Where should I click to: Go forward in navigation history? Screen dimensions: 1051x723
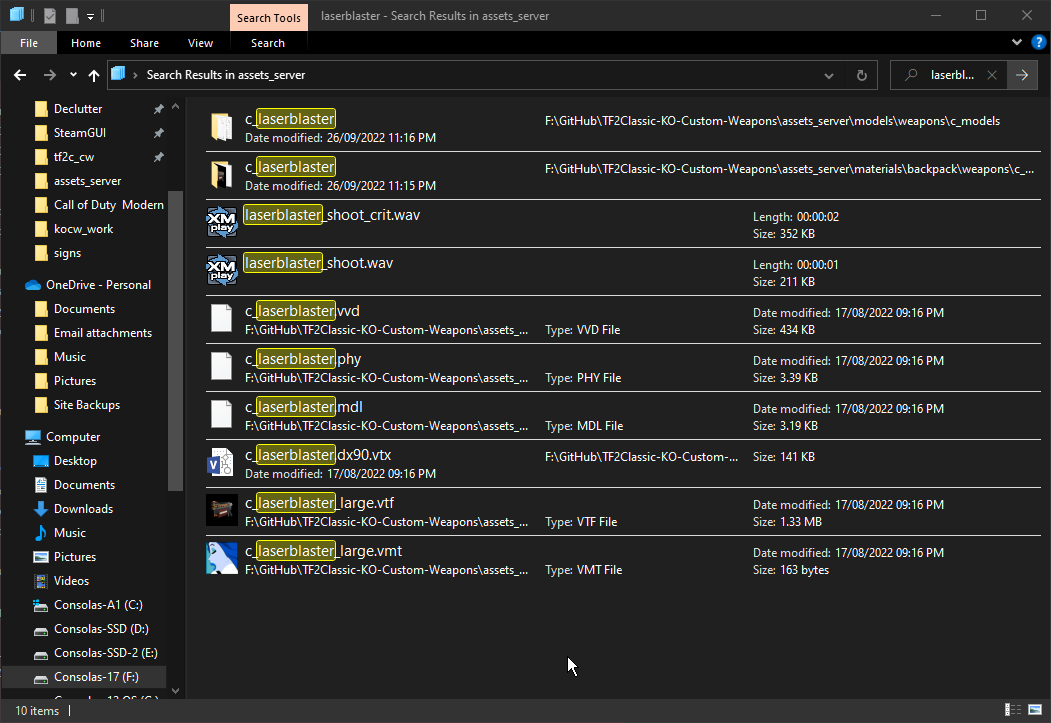tap(50, 75)
